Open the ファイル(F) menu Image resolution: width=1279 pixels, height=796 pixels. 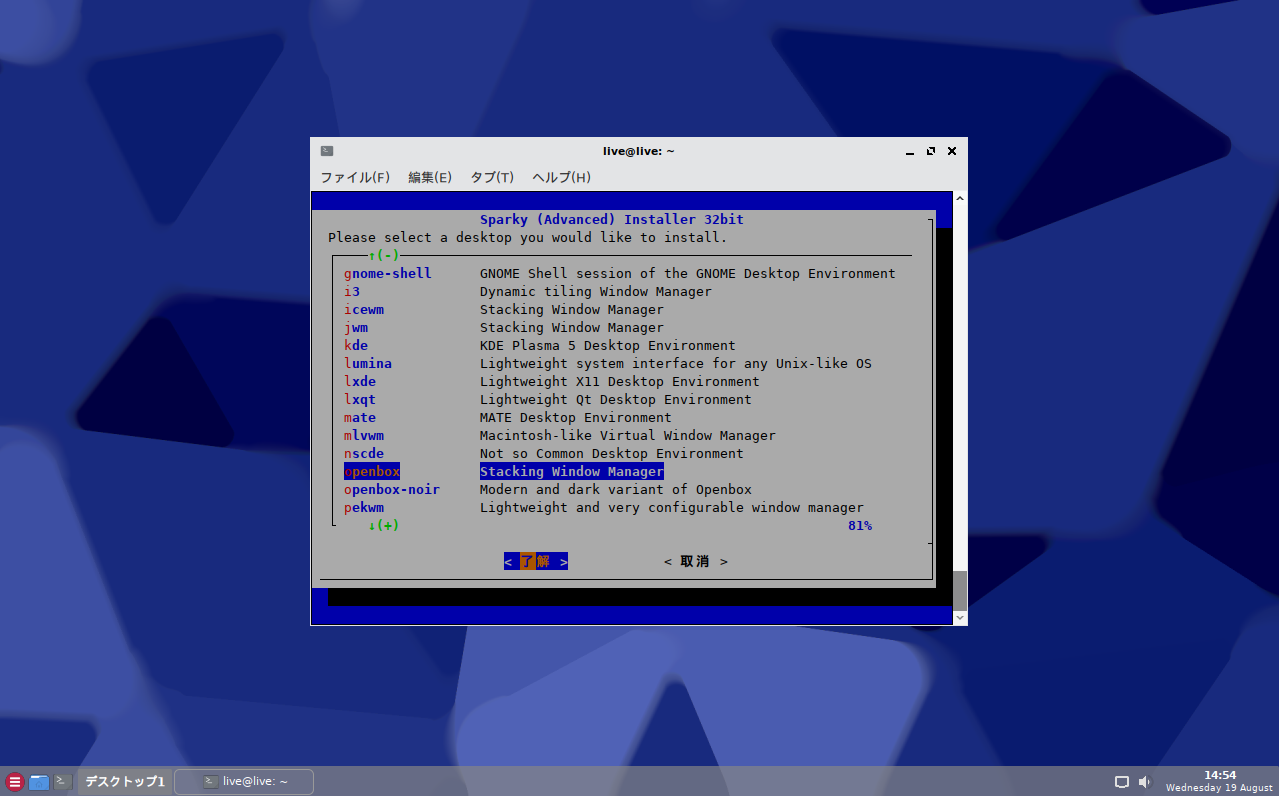(354, 177)
